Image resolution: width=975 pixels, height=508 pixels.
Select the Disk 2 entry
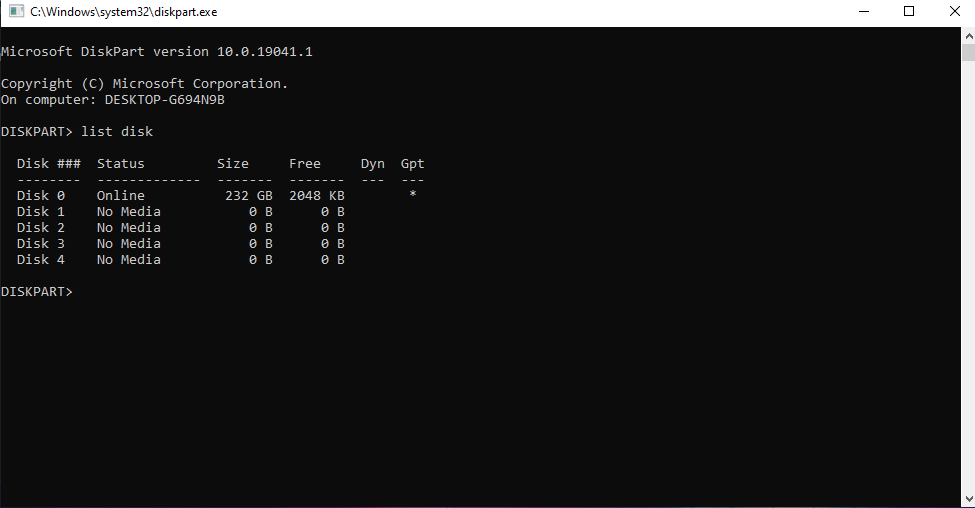(41, 228)
